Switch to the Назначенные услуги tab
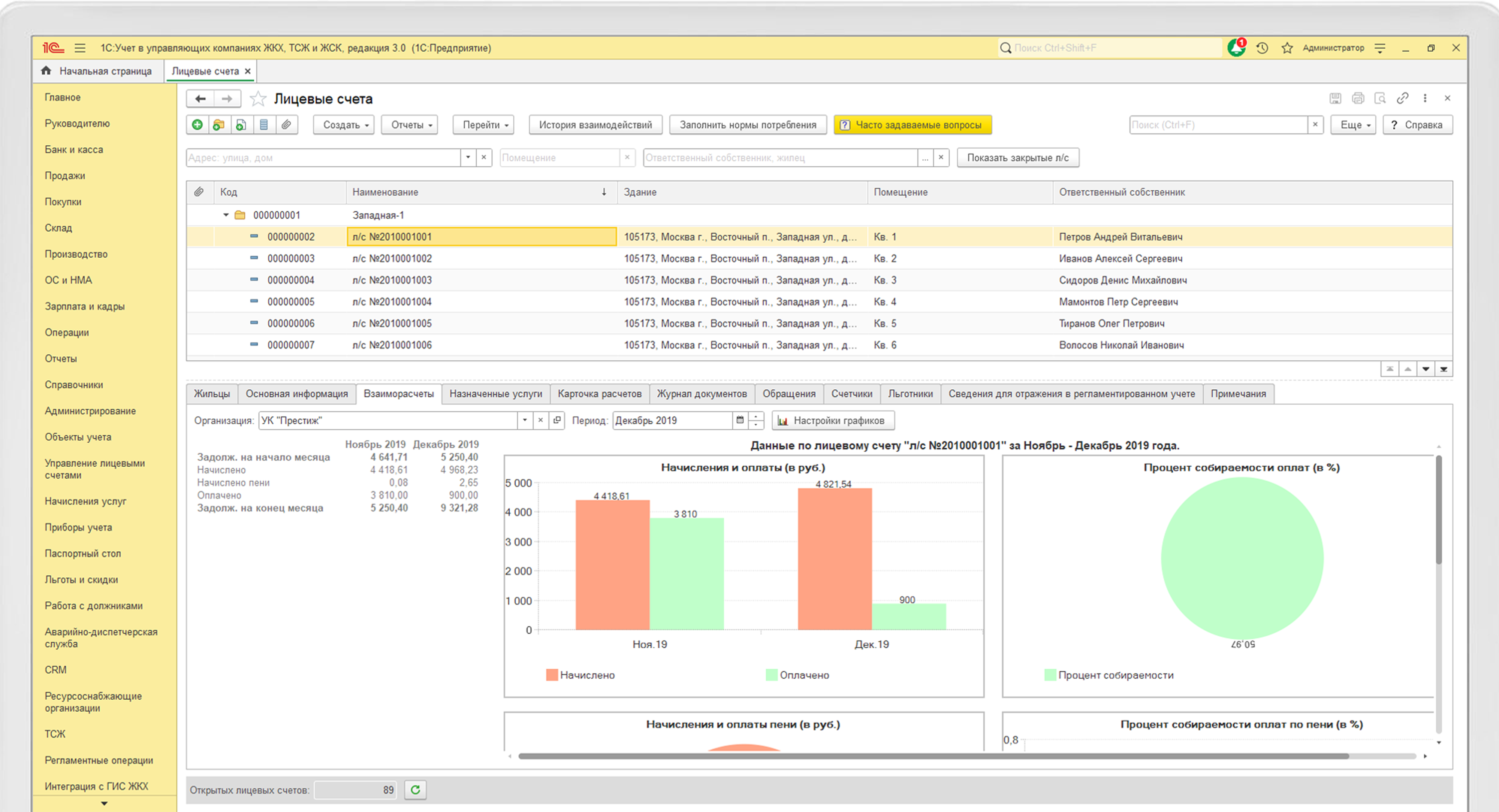1499x812 pixels. (495, 394)
